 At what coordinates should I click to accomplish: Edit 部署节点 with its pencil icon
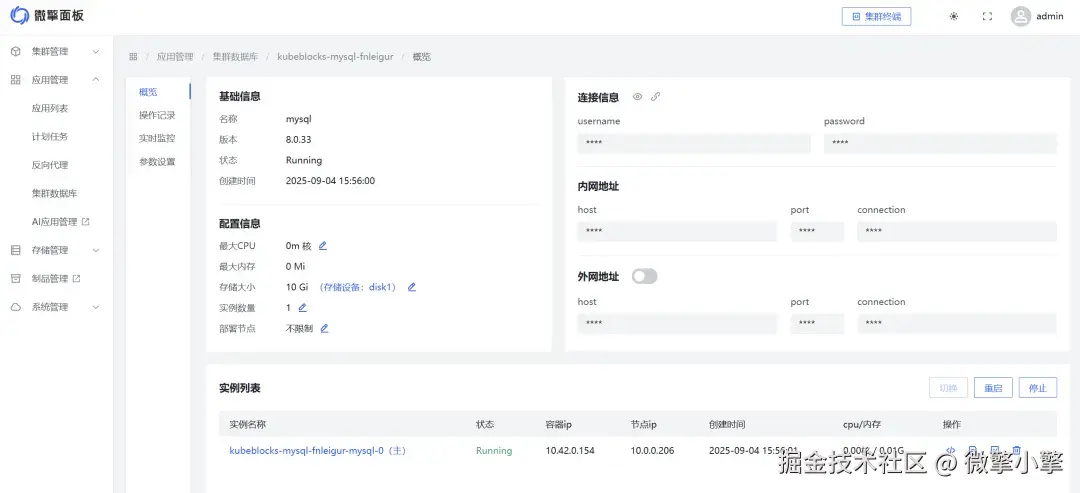pyautogui.click(x=324, y=328)
